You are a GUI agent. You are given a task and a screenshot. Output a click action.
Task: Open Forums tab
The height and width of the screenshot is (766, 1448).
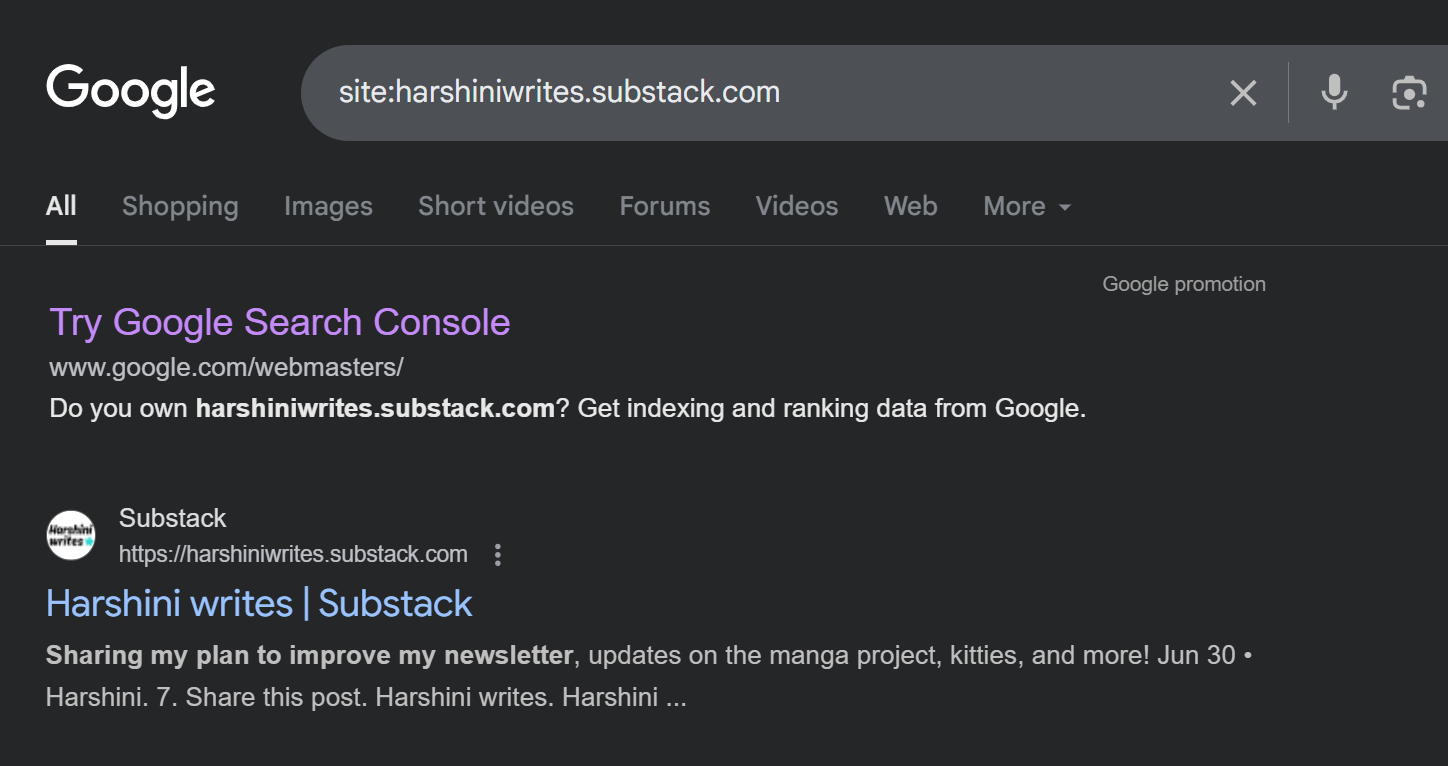point(665,206)
